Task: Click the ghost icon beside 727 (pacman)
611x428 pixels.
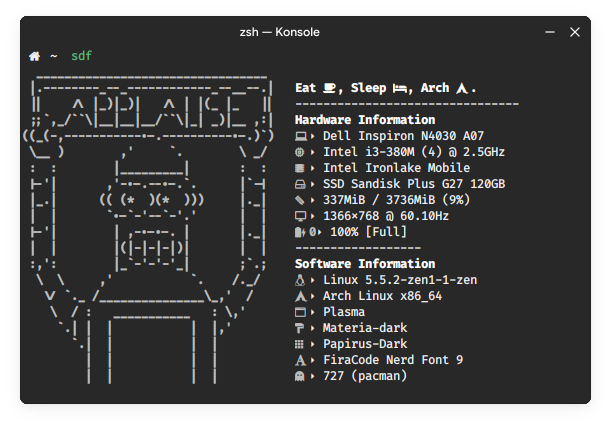Action: [299, 376]
